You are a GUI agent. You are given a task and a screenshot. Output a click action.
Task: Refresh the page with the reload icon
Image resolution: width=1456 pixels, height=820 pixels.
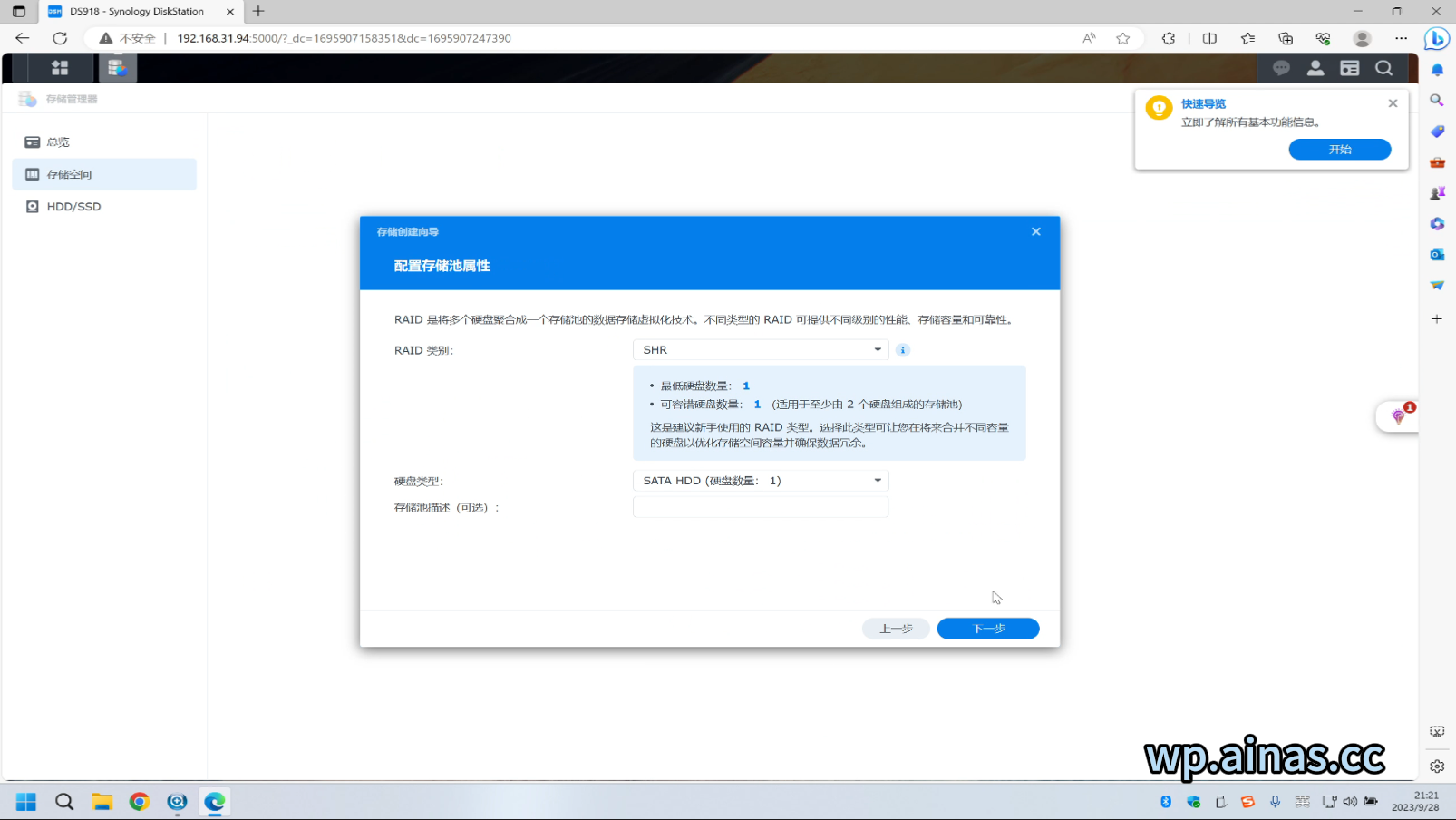(x=60, y=38)
